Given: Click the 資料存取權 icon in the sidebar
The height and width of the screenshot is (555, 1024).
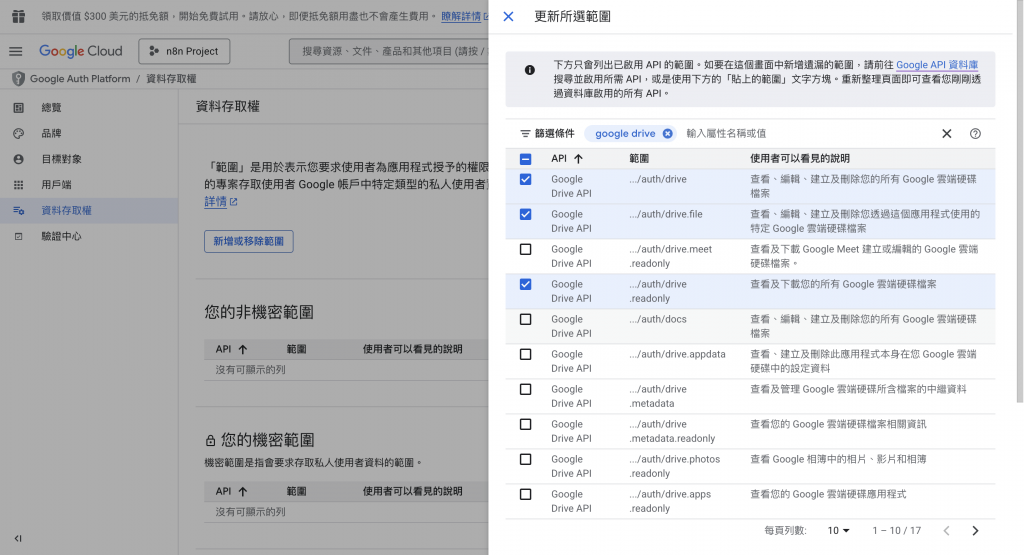Looking at the screenshot, I should [x=18, y=210].
